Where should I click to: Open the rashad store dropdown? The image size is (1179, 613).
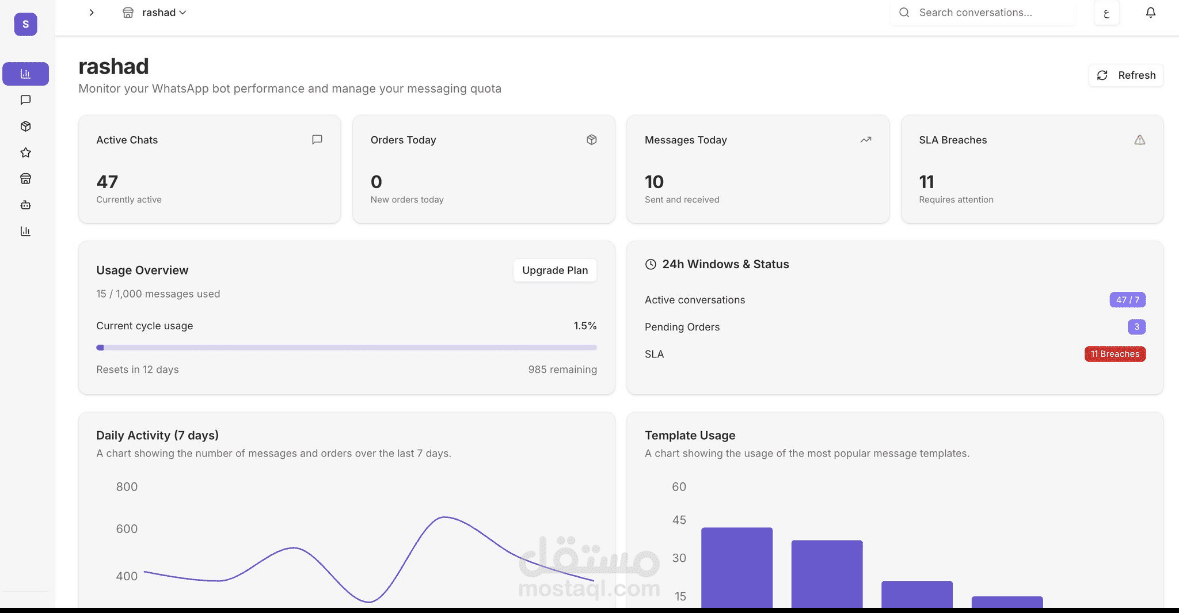point(155,13)
